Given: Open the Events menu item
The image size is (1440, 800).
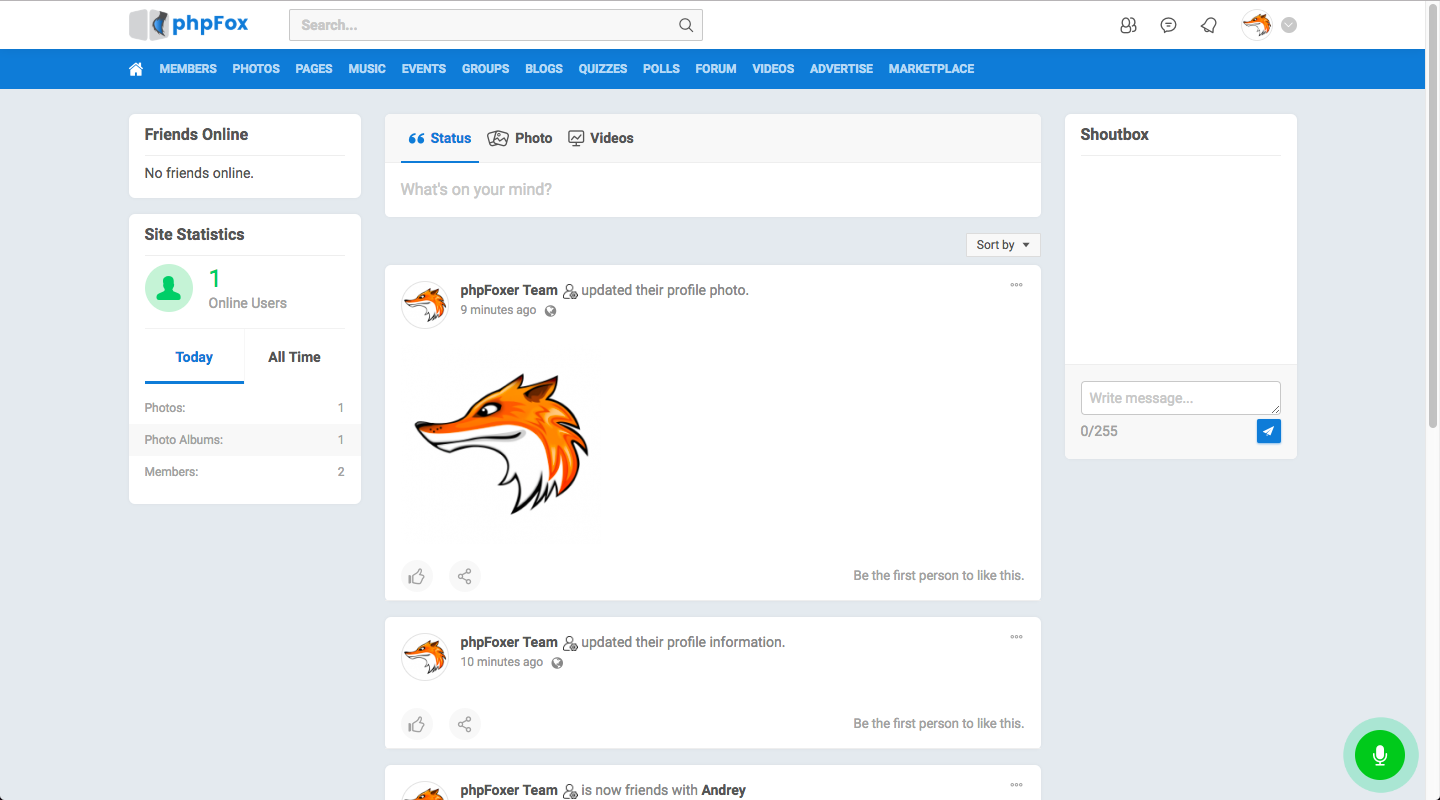Looking at the screenshot, I should click(x=424, y=69).
